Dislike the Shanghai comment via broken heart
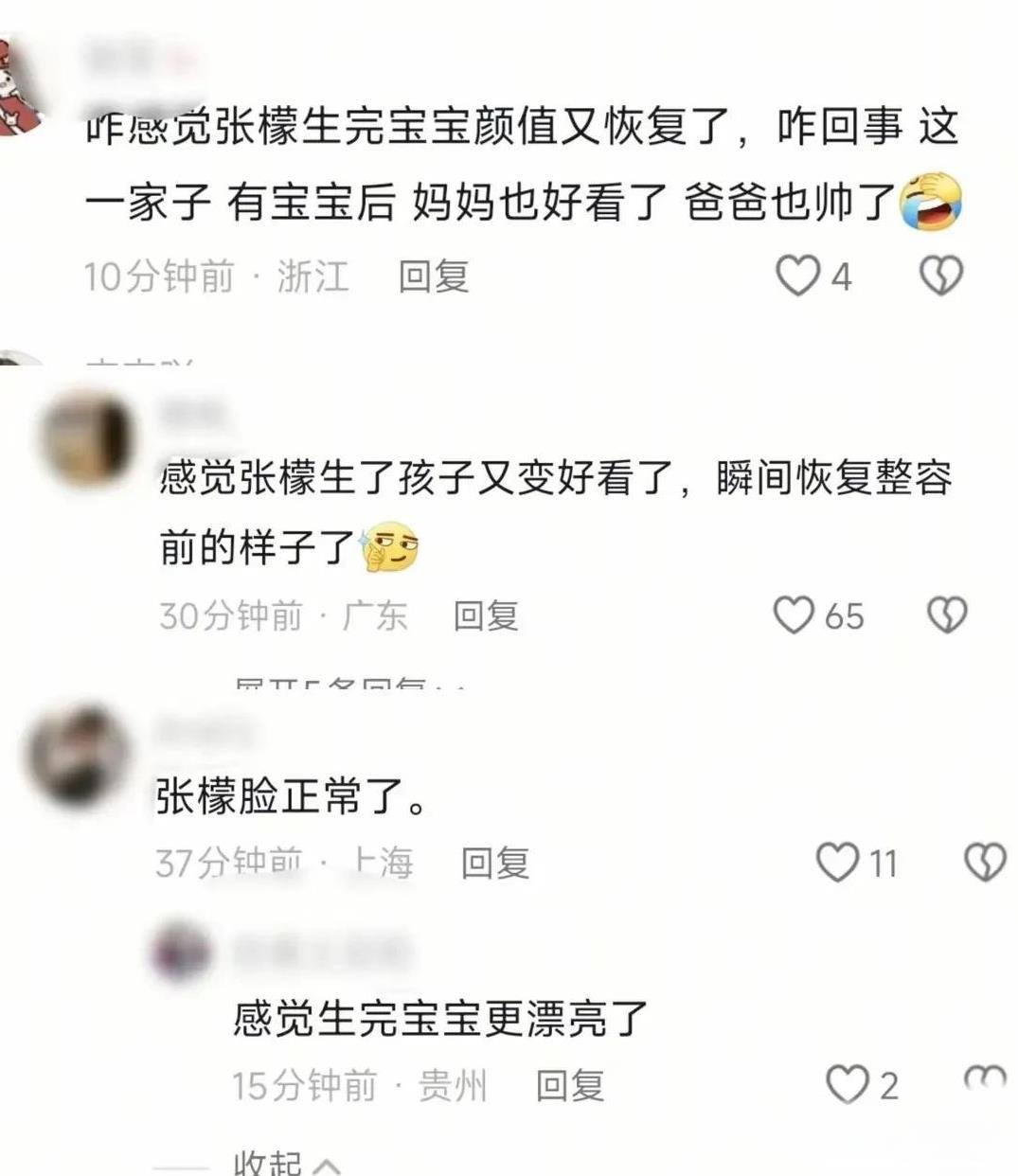 click(x=985, y=863)
